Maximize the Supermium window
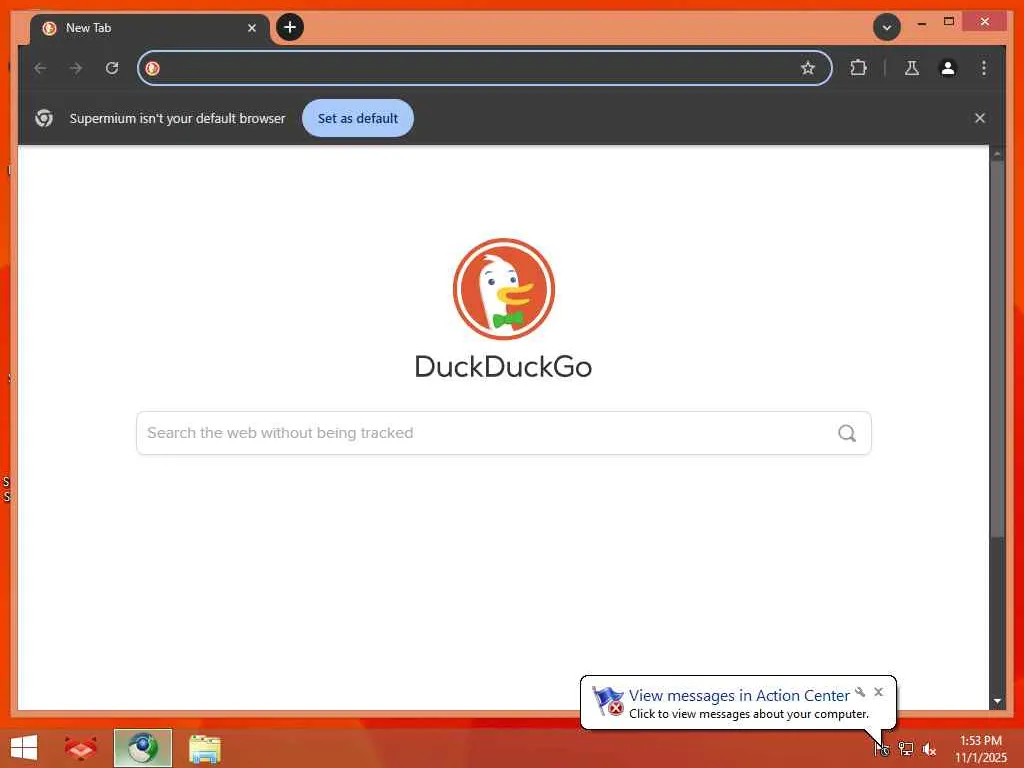The width and height of the screenshot is (1024, 768). 949,22
